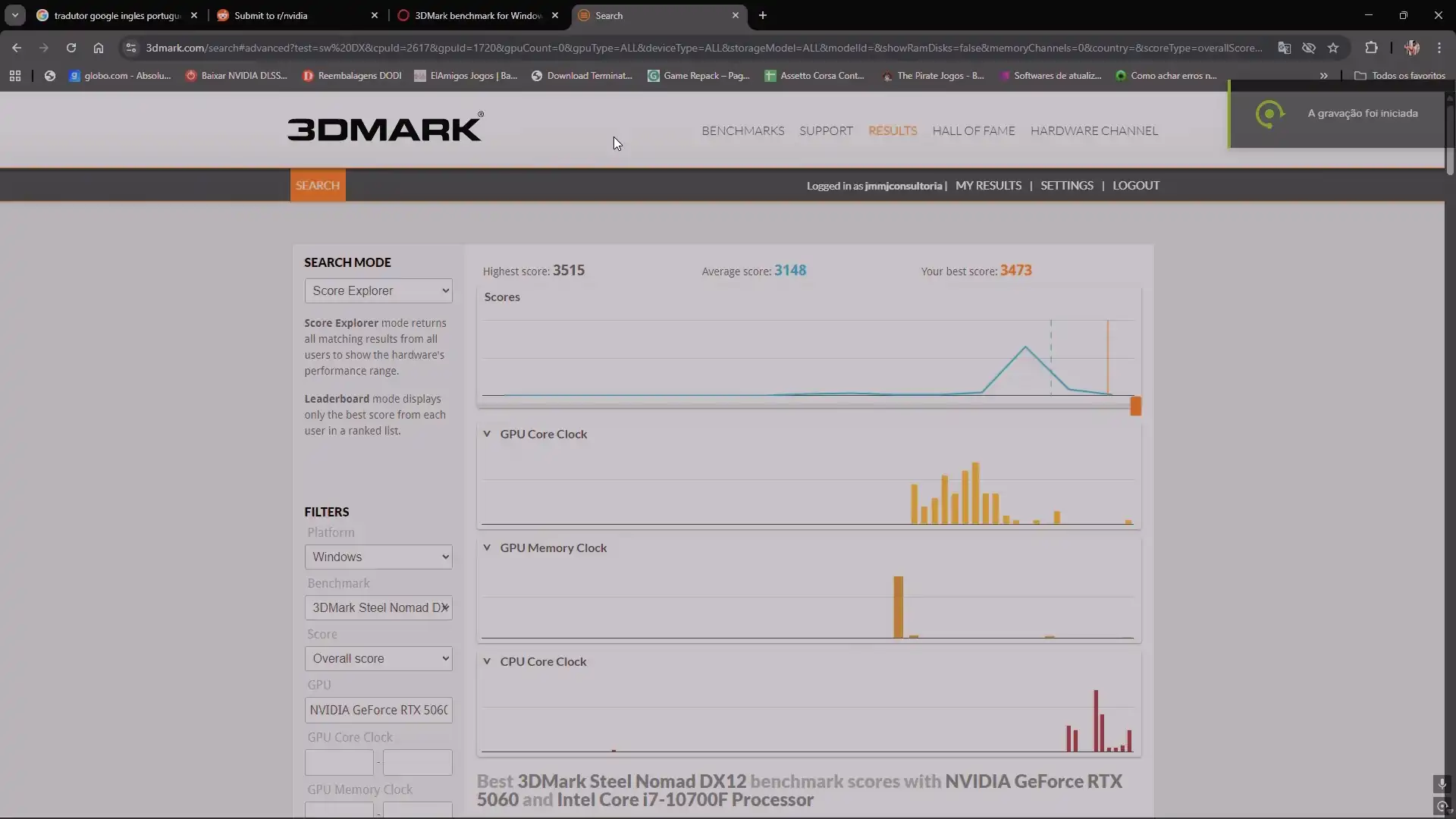Click the site information icon in address bar

[x=131, y=48]
